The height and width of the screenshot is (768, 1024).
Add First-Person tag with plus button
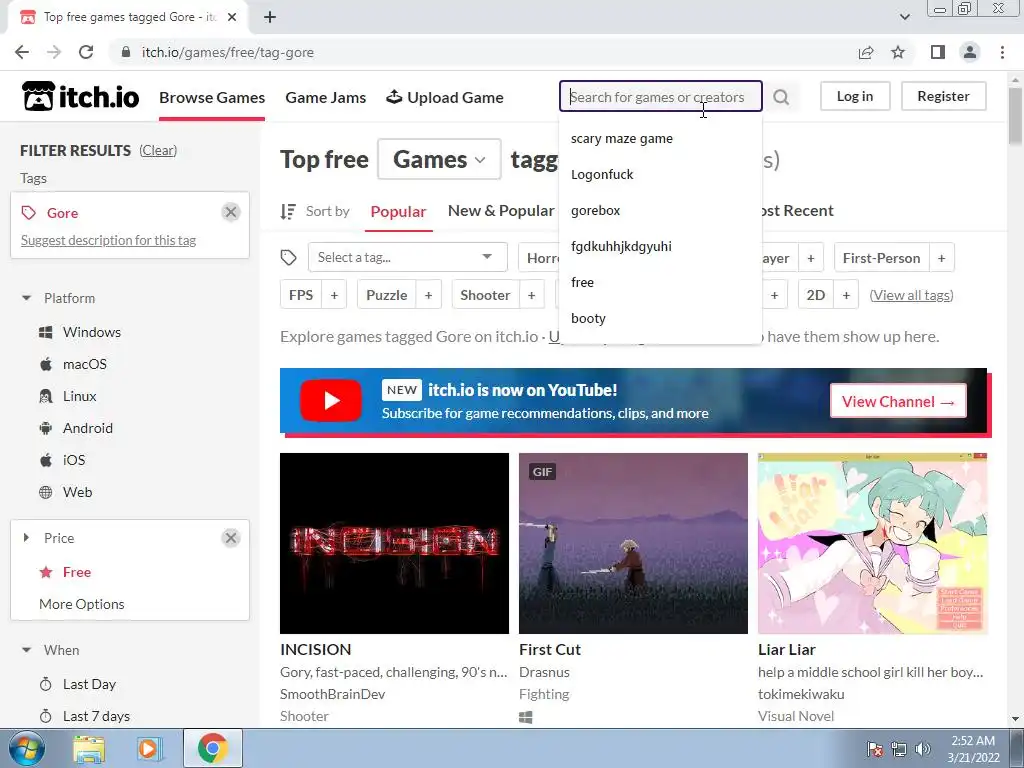tap(942, 258)
